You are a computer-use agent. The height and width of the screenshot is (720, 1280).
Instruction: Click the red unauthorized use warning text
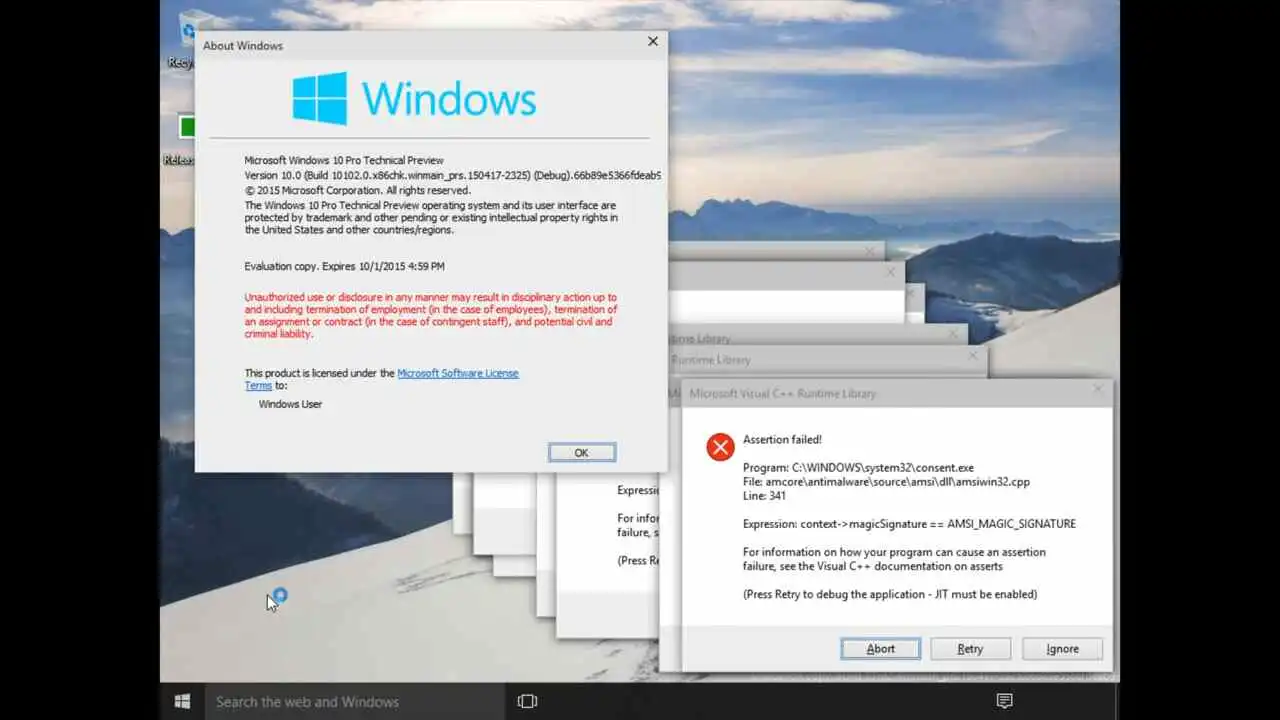(431, 316)
